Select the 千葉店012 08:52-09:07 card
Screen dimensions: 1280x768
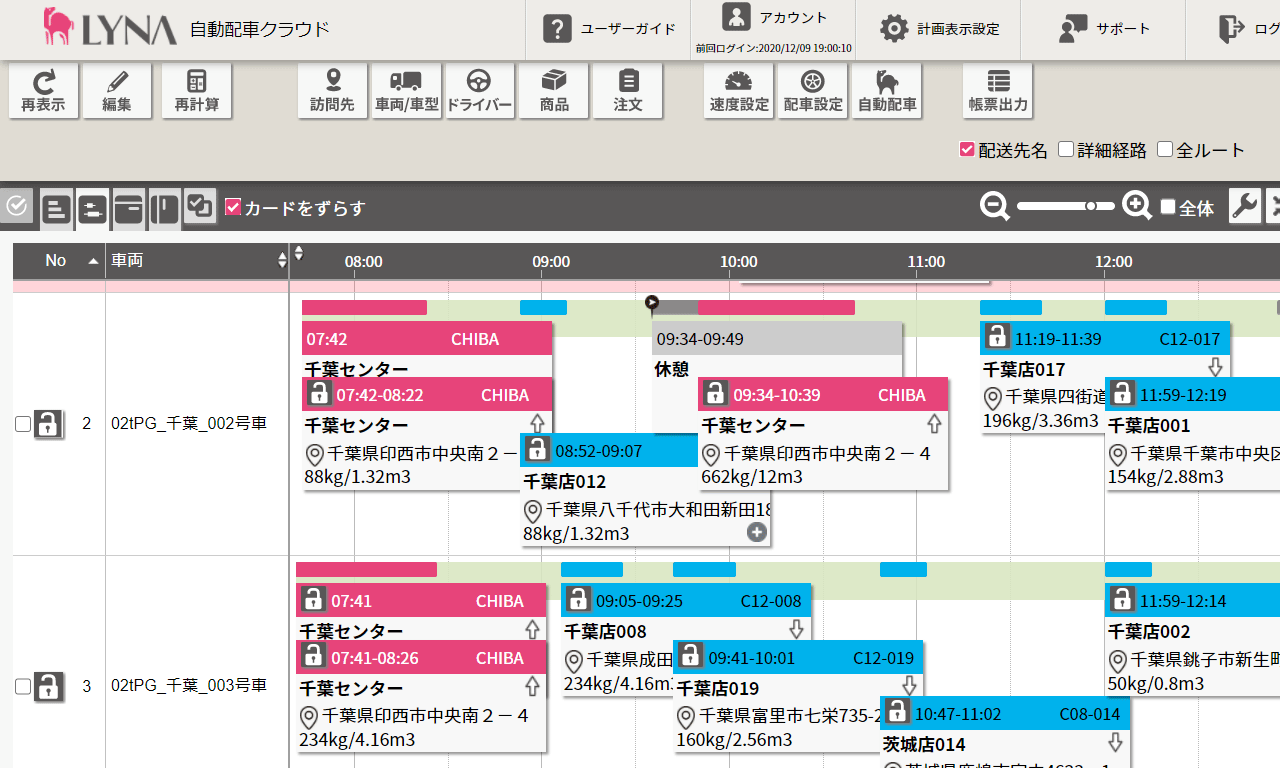coord(645,489)
